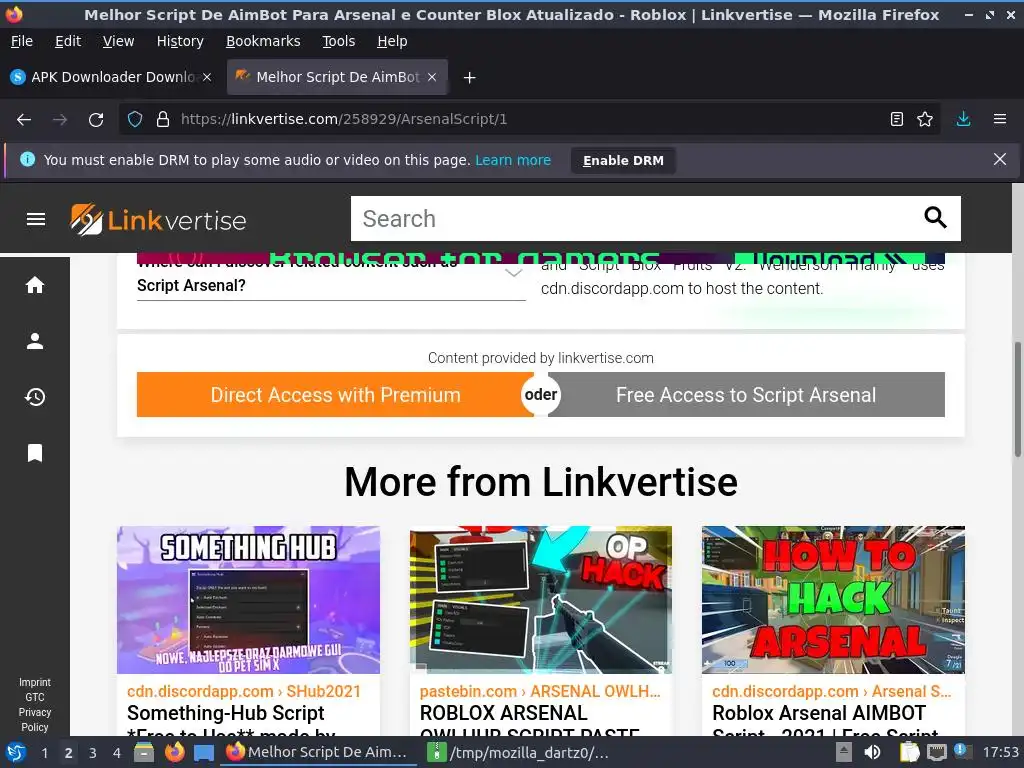Open the Imprint link

tap(35, 682)
